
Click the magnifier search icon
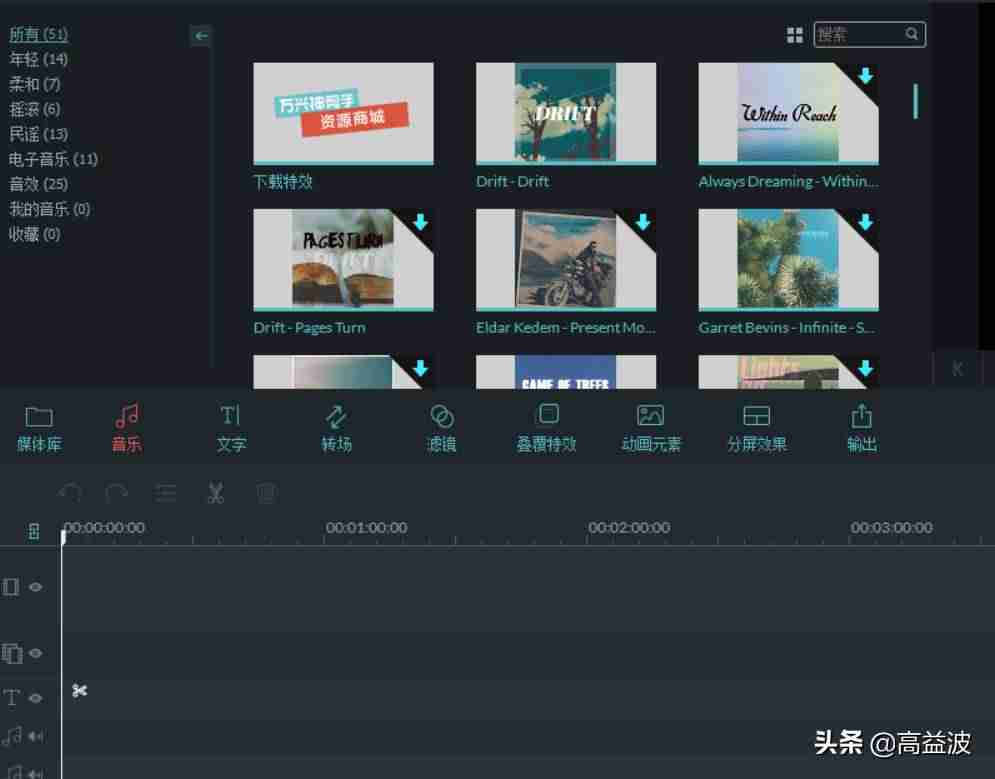(912, 34)
